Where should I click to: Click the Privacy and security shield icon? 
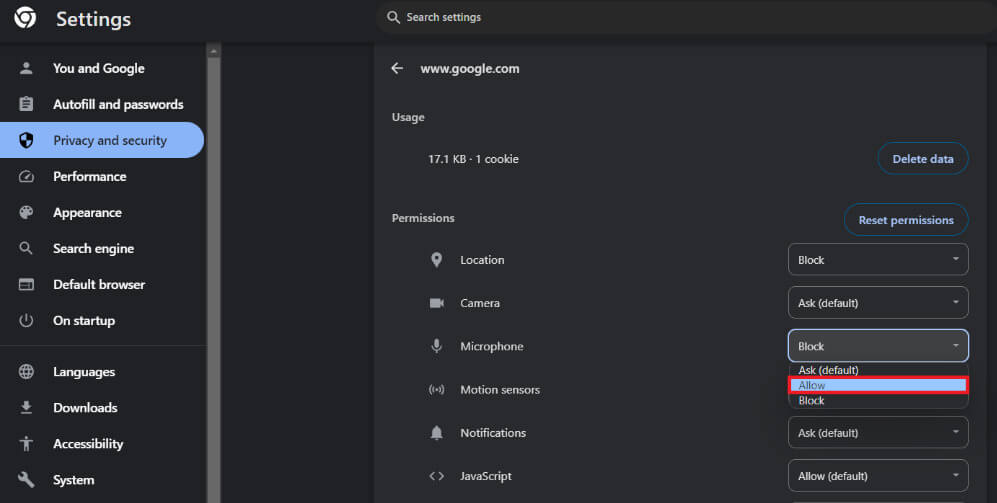pos(26,141)
